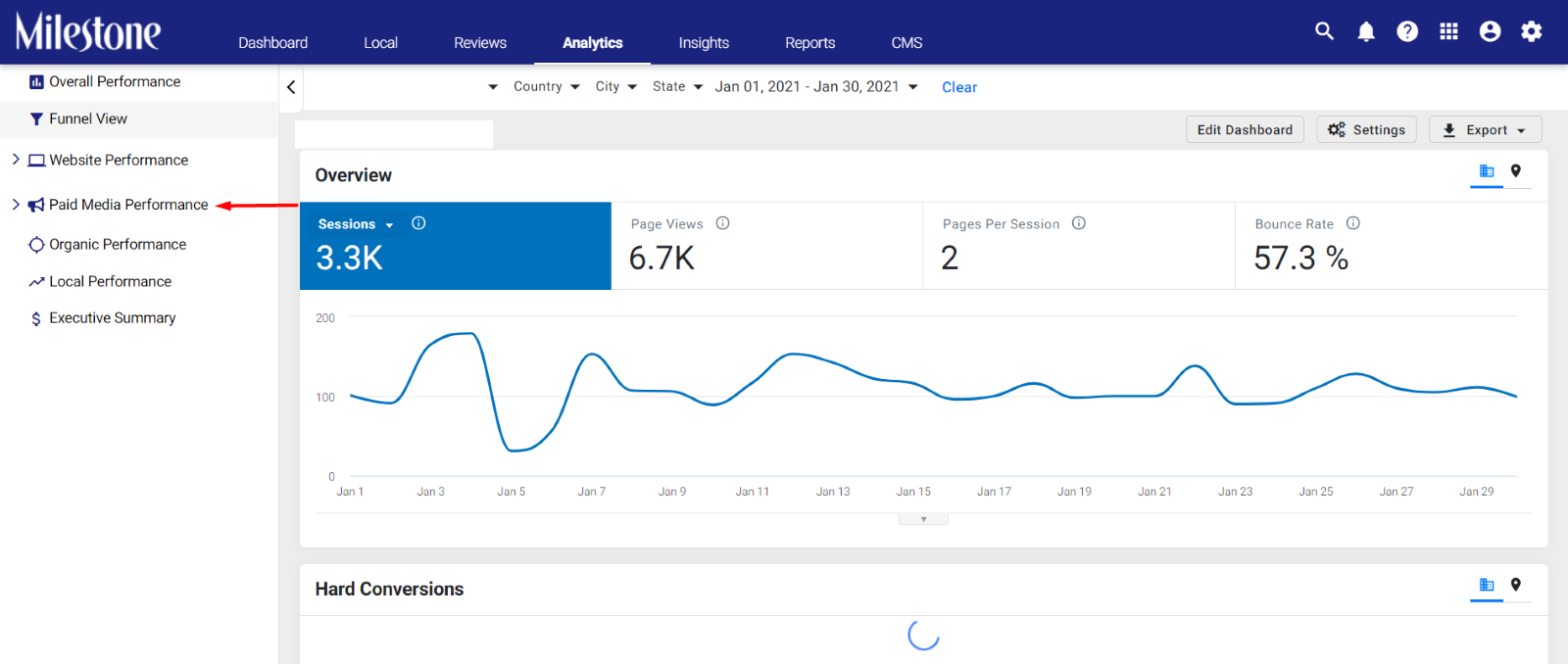
Task: Switch Hard Conversions to location pin view
Action: pyautogui.click(x=1516, y=586)
